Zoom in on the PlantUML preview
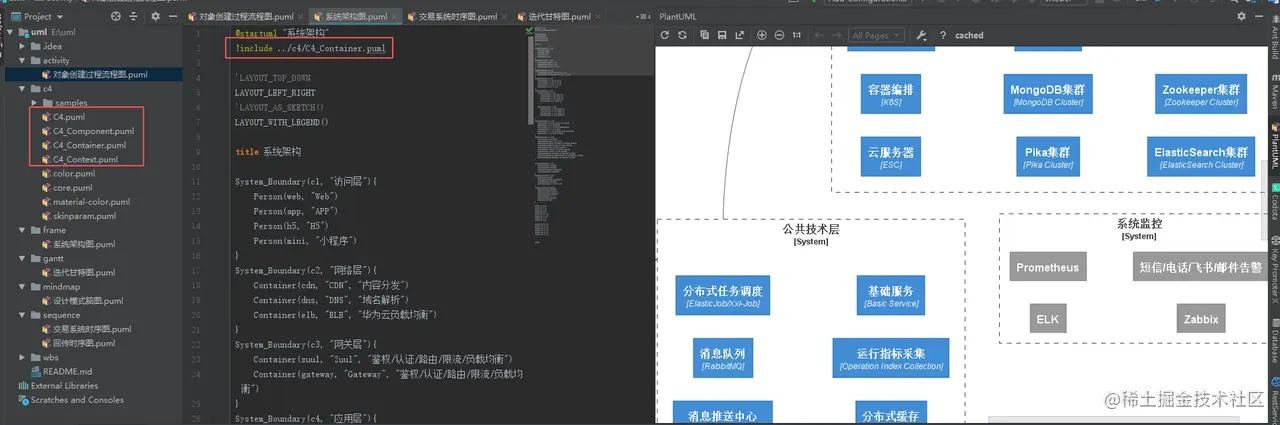 pyautogui.click(x=762, y=35)
